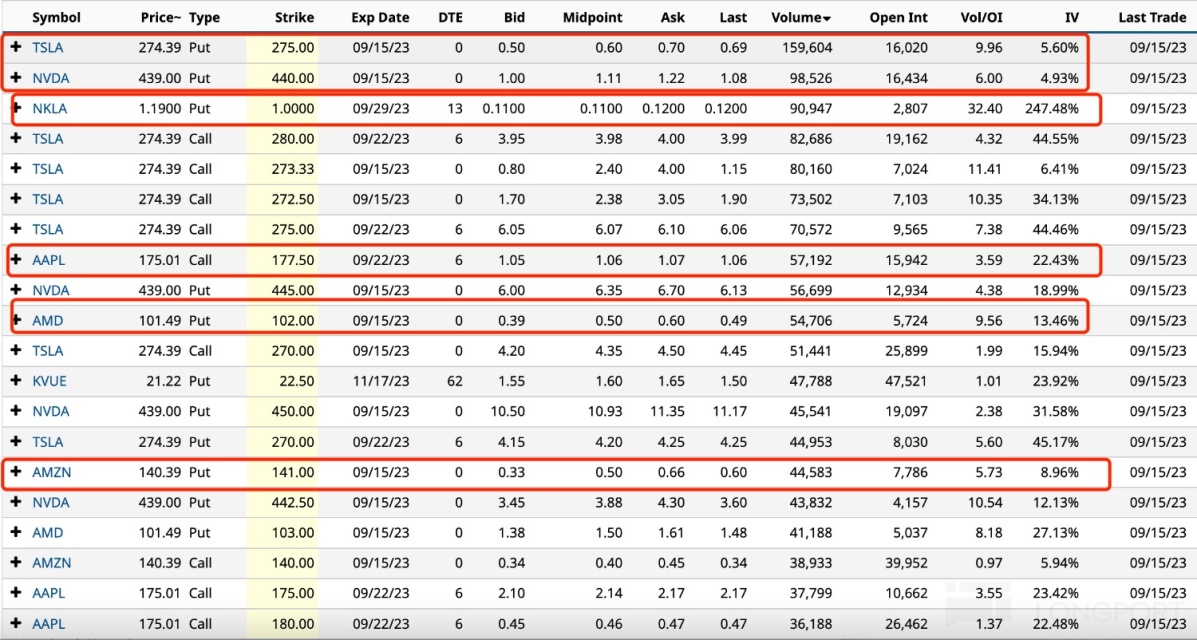Open the AAPL link in the 177.50 Call row

tap(48, 260)
